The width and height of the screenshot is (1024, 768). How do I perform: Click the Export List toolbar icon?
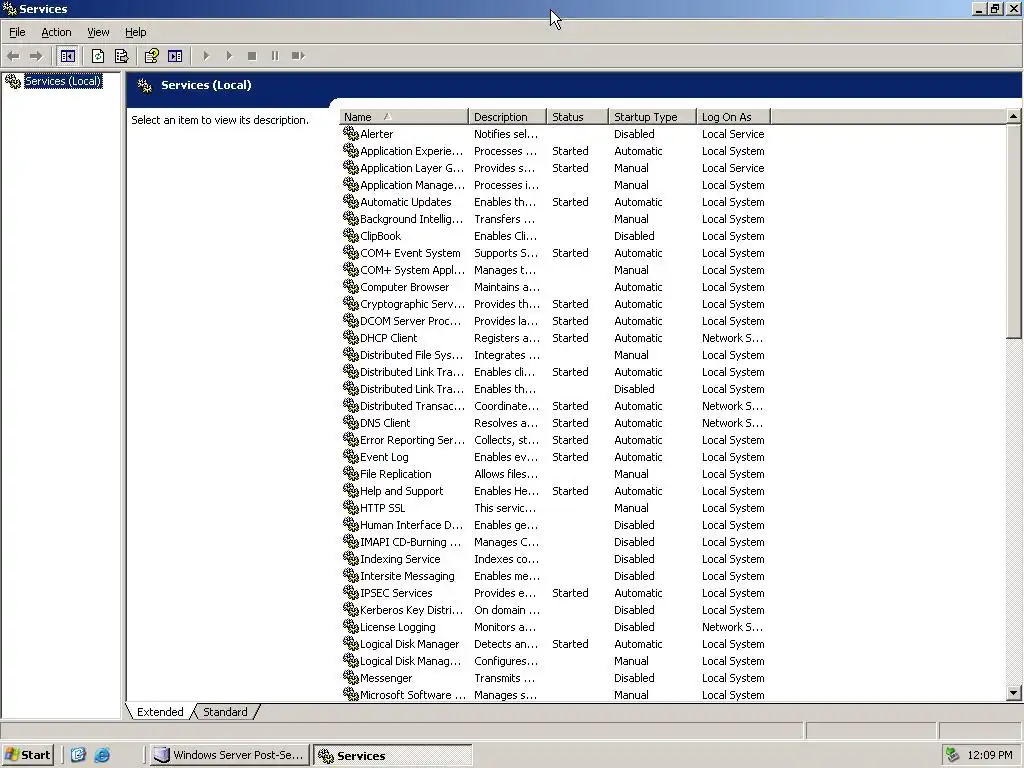pyautogui.click(x=121, y=56)
